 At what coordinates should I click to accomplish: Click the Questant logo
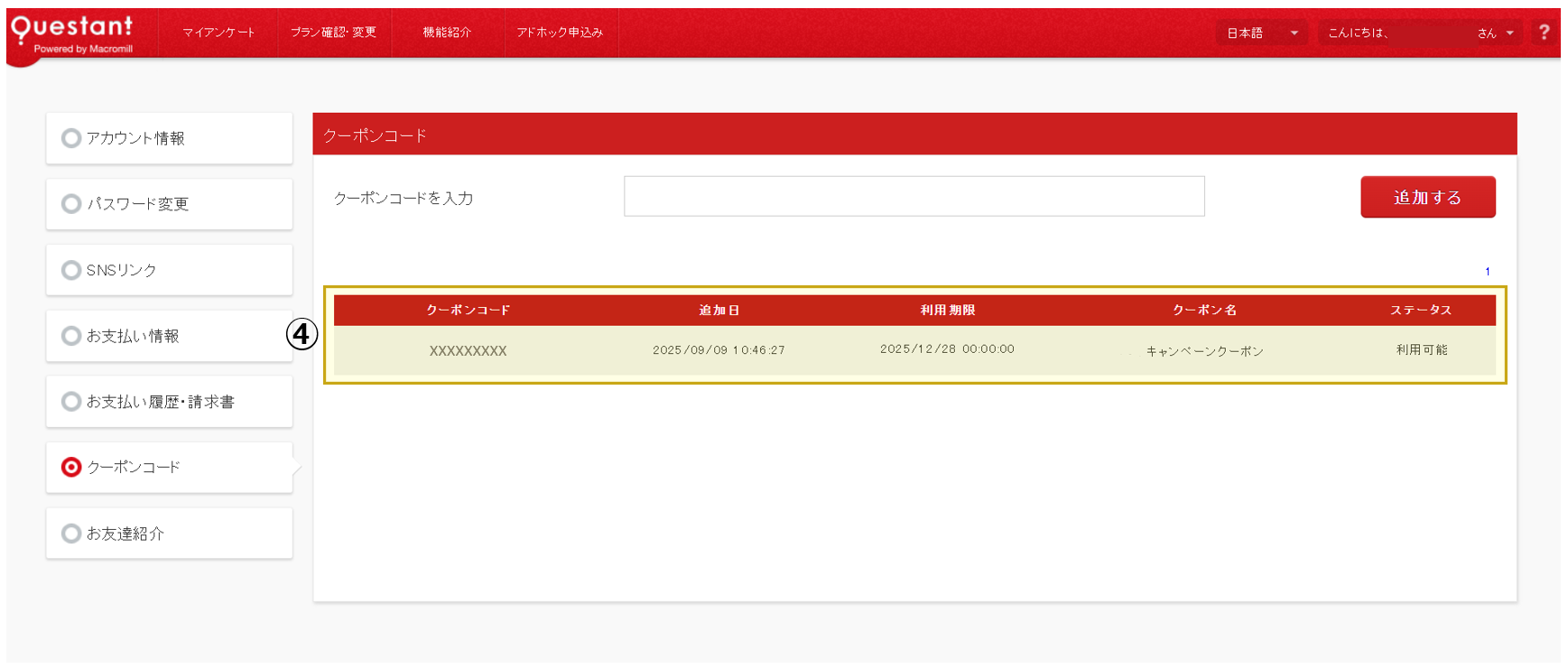[x=72, y=33]
